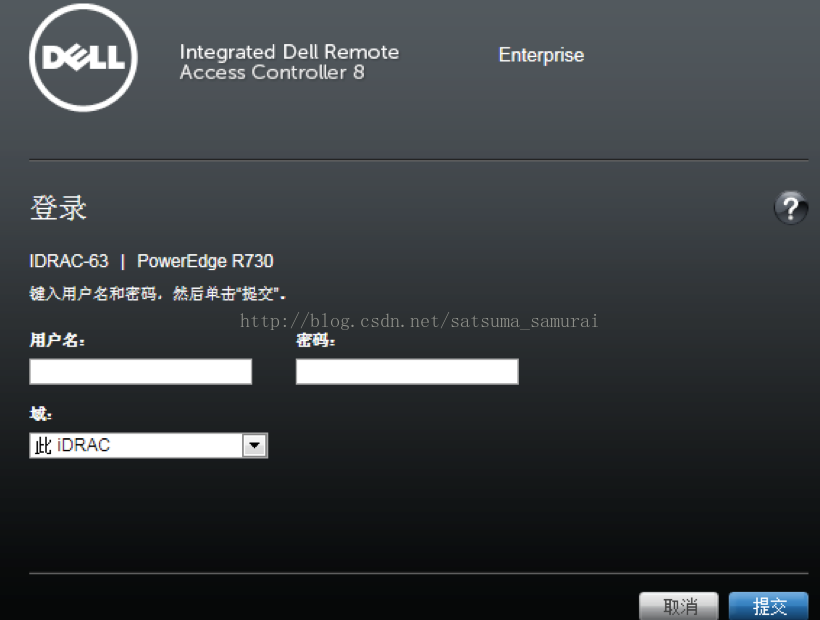Click the instruction text about 提交

point(157,293)
